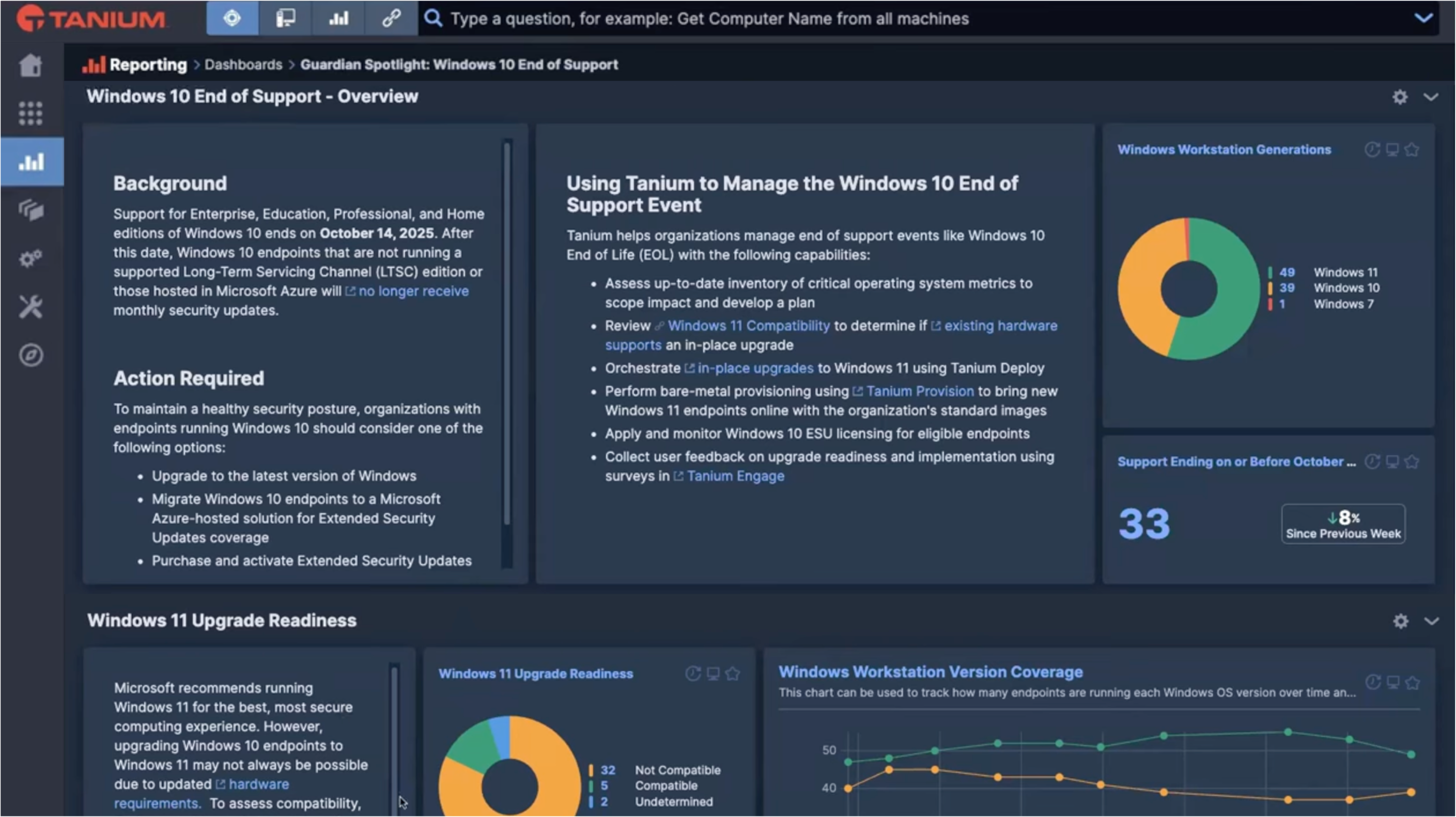Expand the question bar dropdown chevron

(x=1423, y=18)
